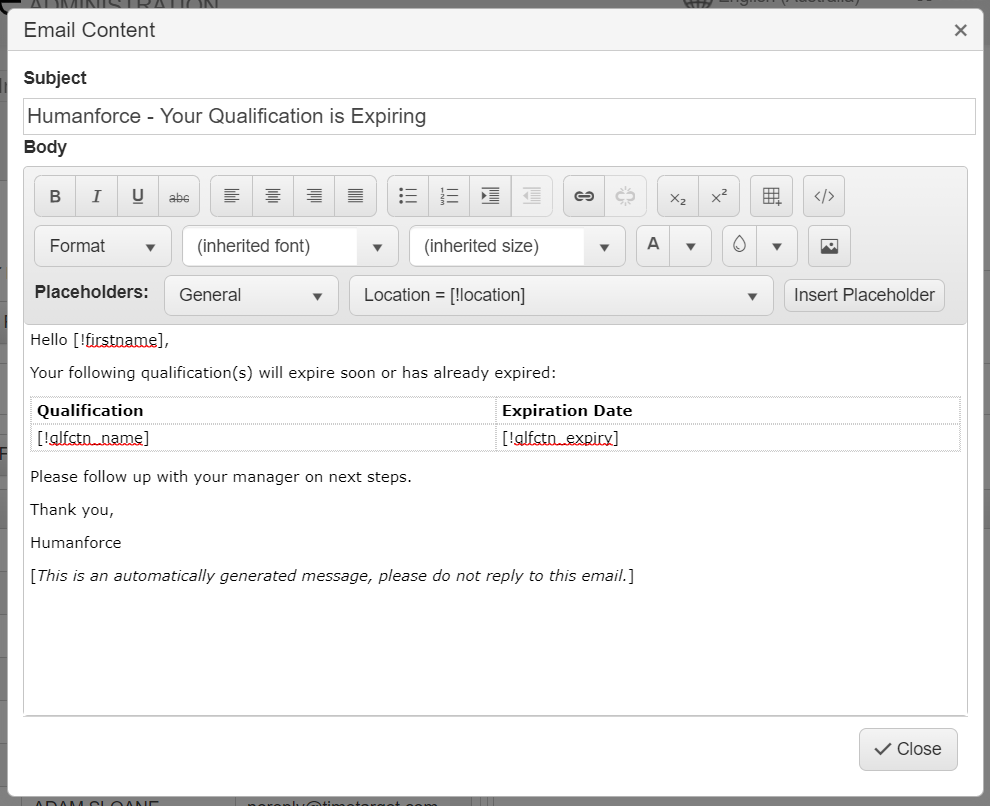Click the Insert Placeholder button
The image size is (990, 806).
[x=864, y=295]
